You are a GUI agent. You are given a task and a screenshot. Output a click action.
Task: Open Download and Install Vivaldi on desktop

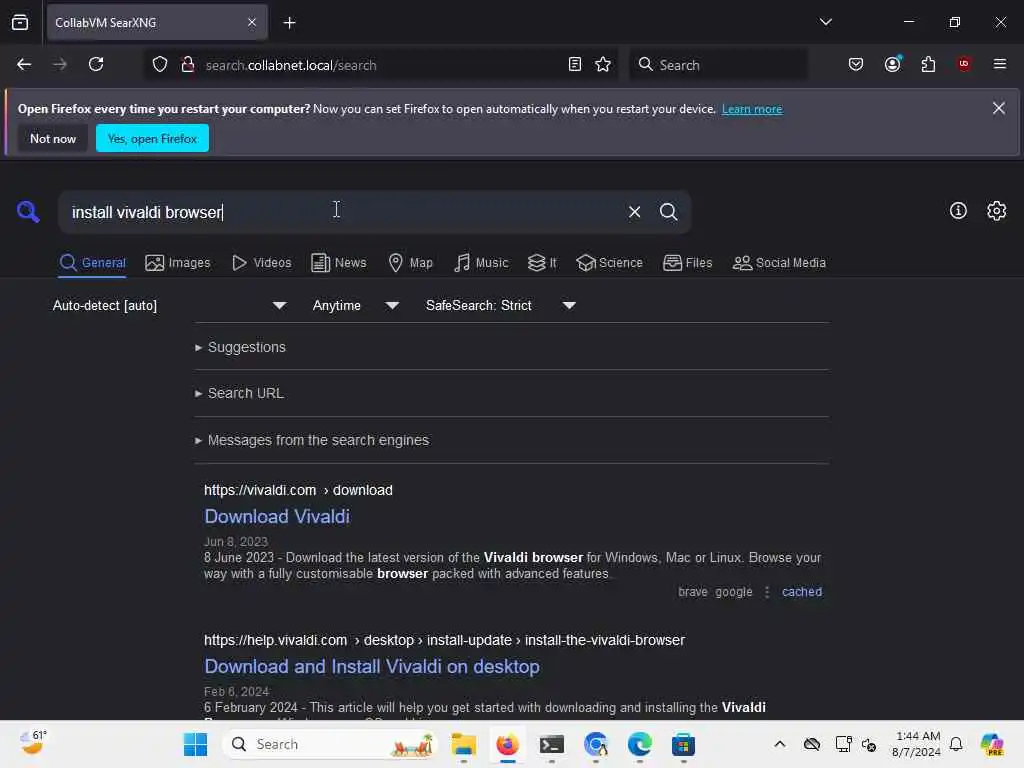tap(372, 667)
